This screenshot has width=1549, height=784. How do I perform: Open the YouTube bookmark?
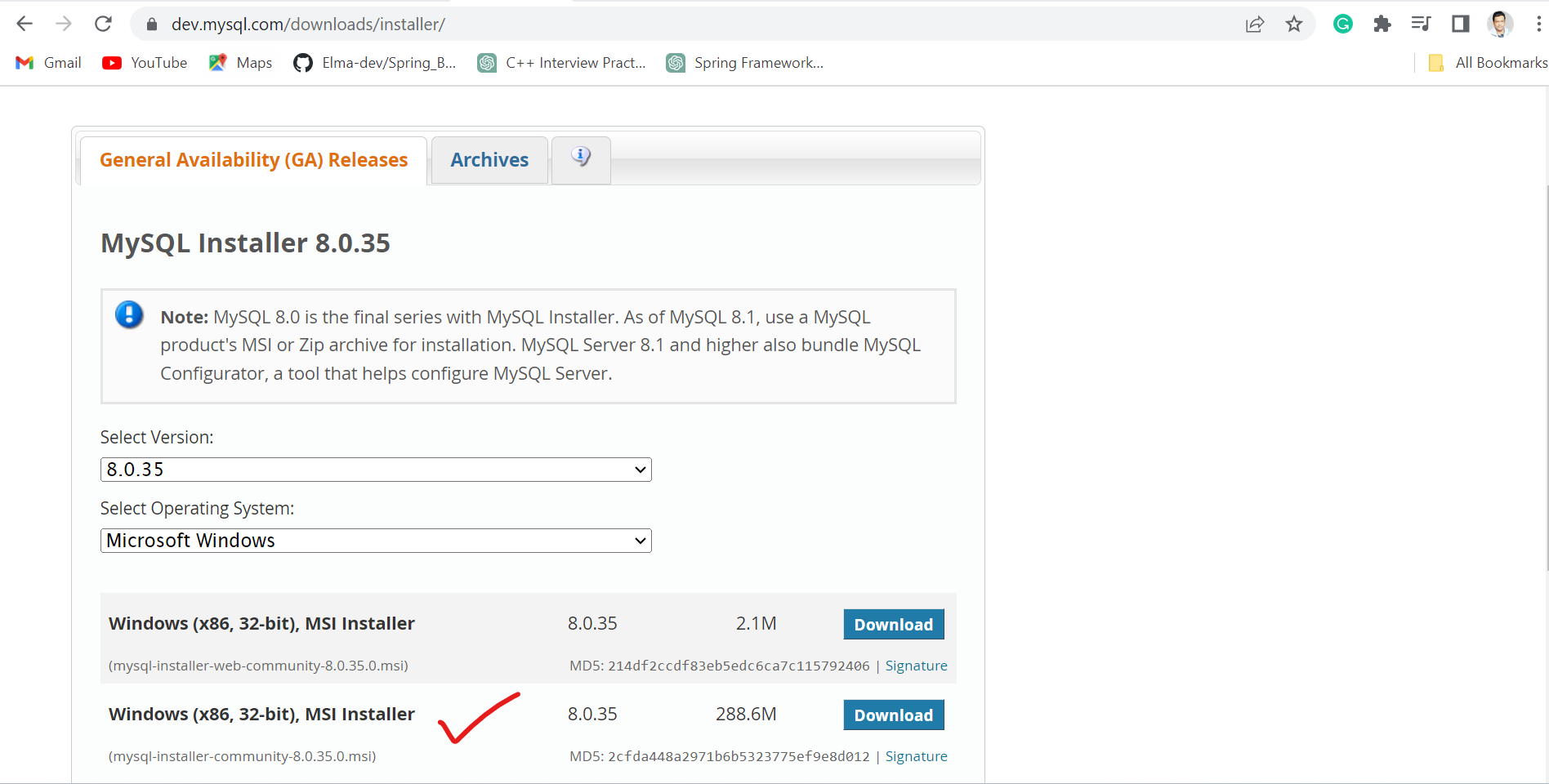tap(145, 63)
